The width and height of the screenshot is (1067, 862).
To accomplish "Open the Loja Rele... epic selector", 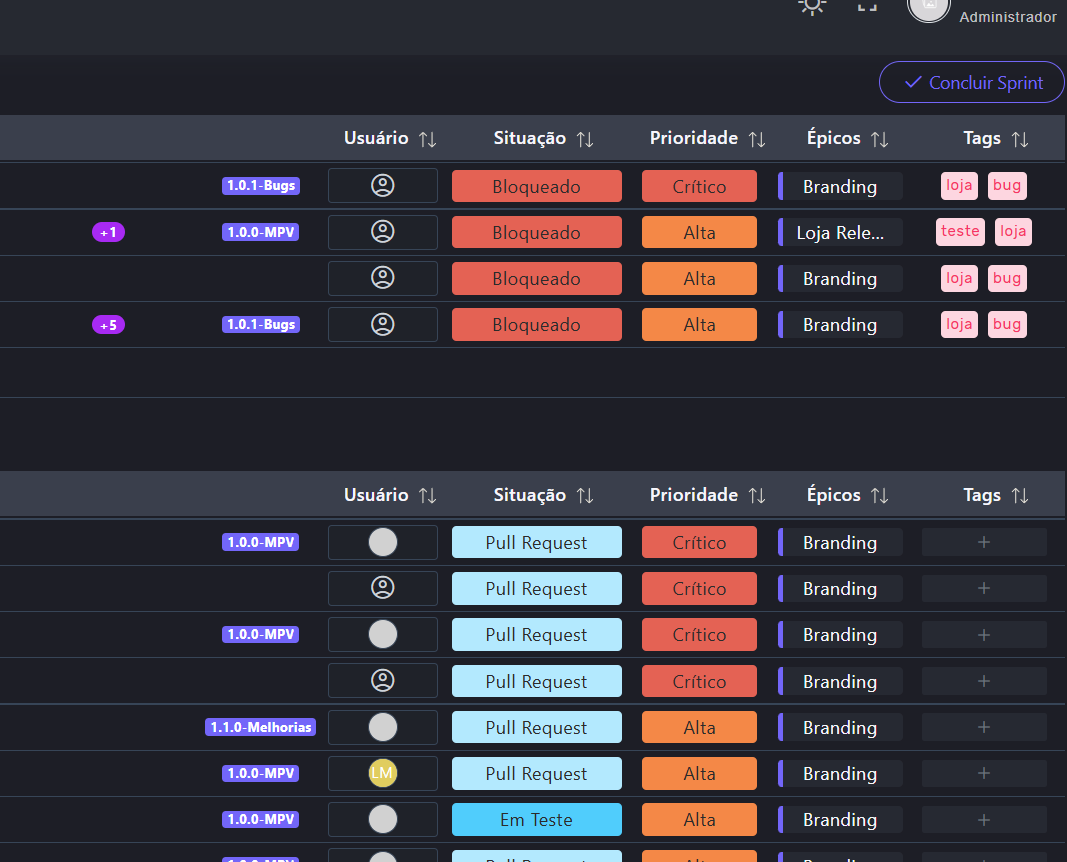I will point(840,232).
